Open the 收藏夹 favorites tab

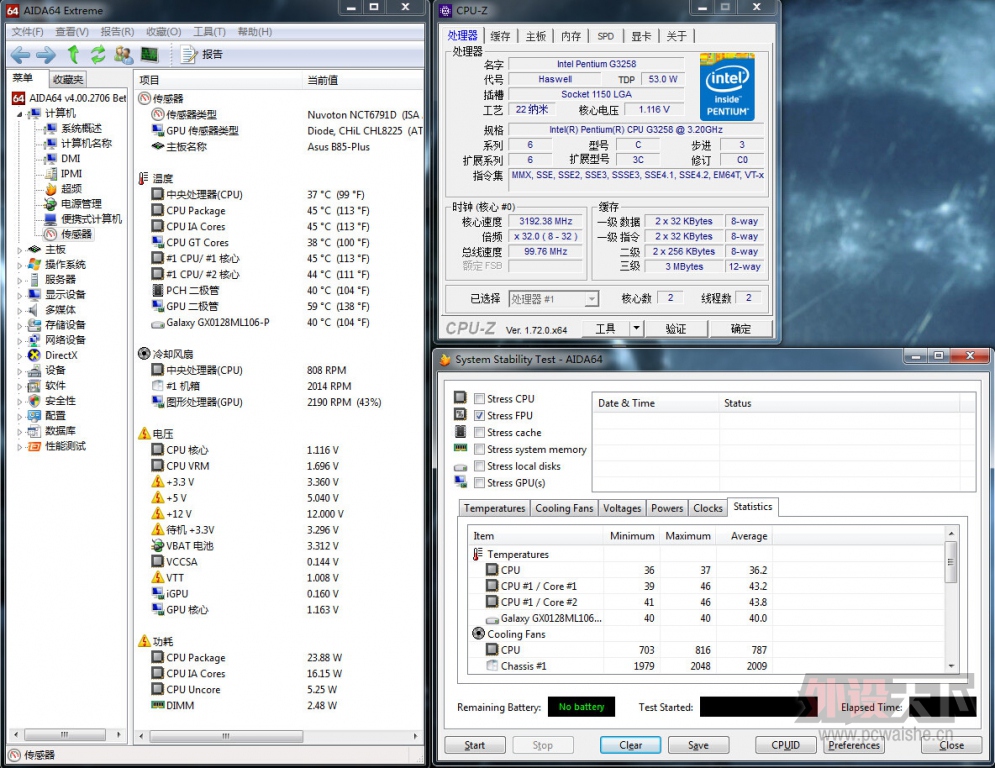coord(68,79)
